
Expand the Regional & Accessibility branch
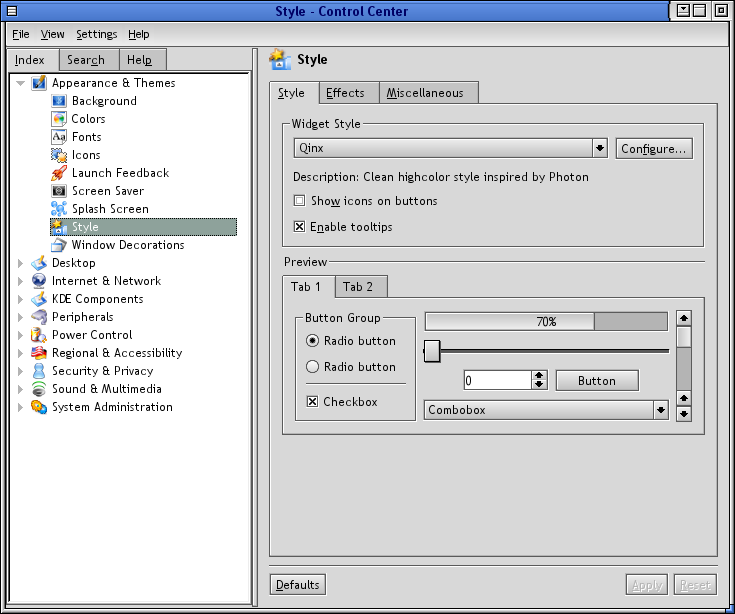tap(20, 353)
